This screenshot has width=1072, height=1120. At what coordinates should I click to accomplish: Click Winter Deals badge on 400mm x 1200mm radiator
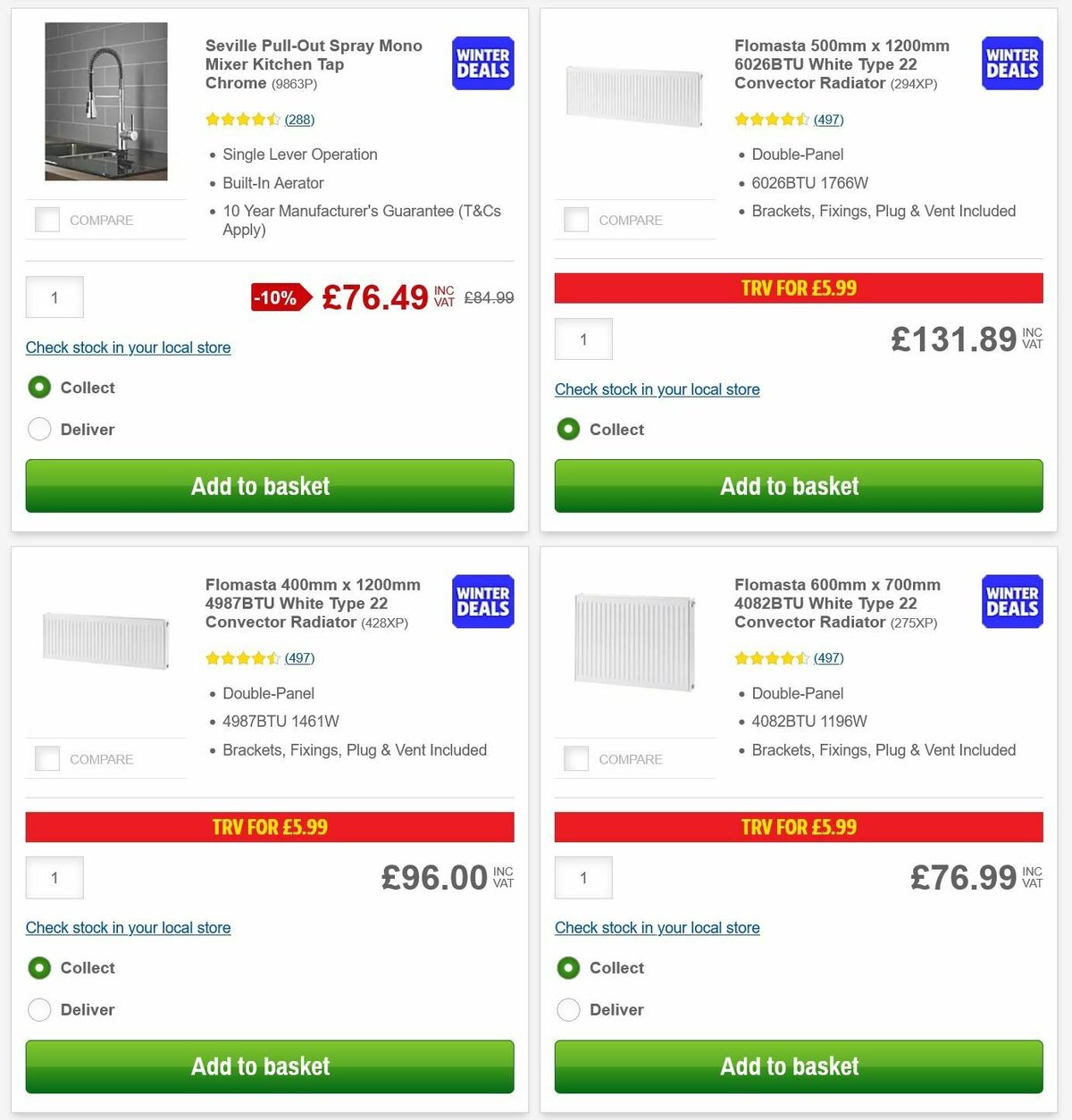click(x=482, y=601)
